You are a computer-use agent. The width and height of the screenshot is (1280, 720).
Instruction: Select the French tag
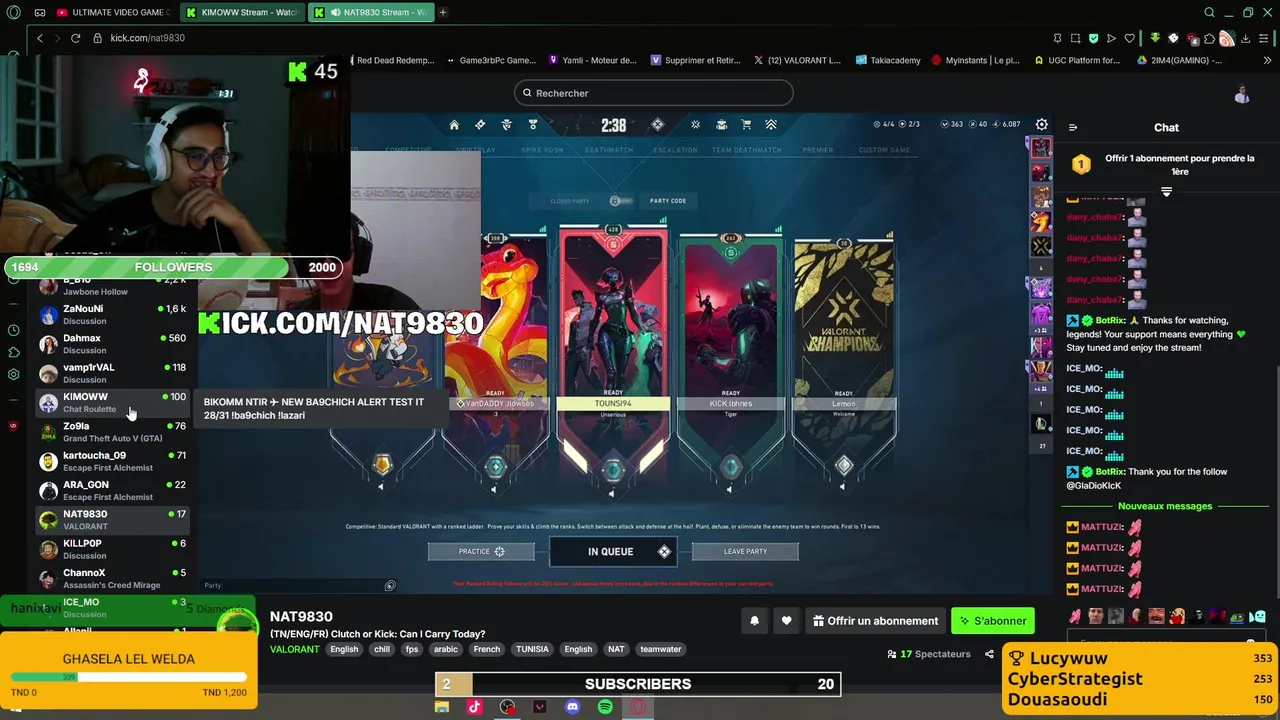tap(487, 649)
